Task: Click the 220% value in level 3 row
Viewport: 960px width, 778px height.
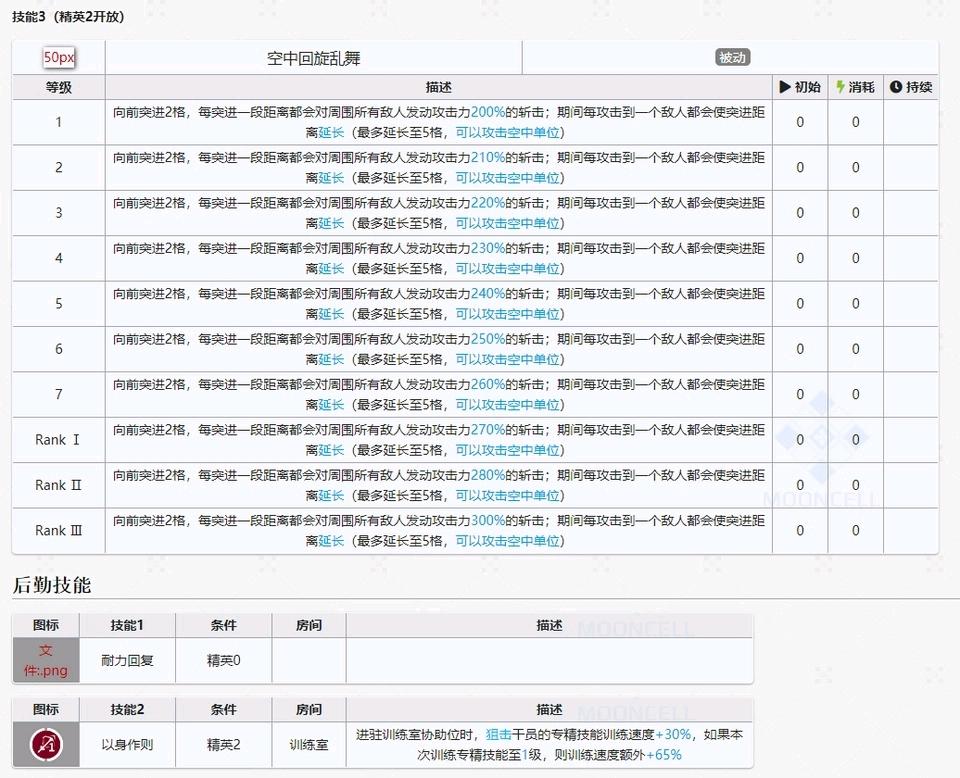Action: 488,203
